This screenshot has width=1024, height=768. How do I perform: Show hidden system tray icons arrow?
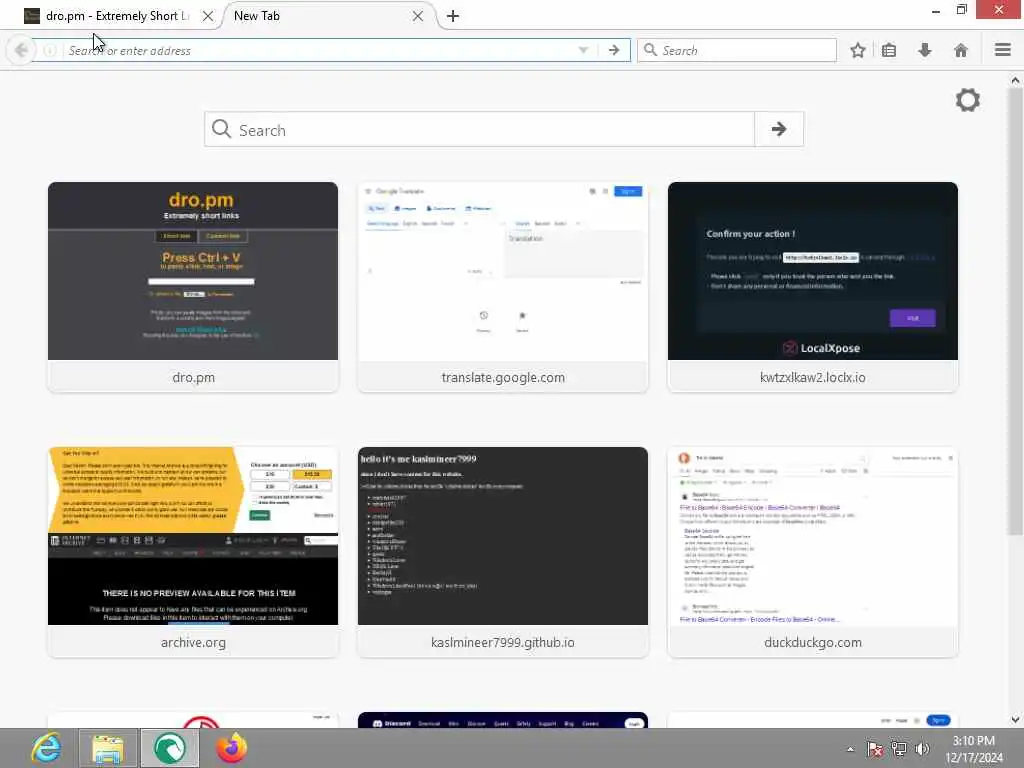coord(850,749)
